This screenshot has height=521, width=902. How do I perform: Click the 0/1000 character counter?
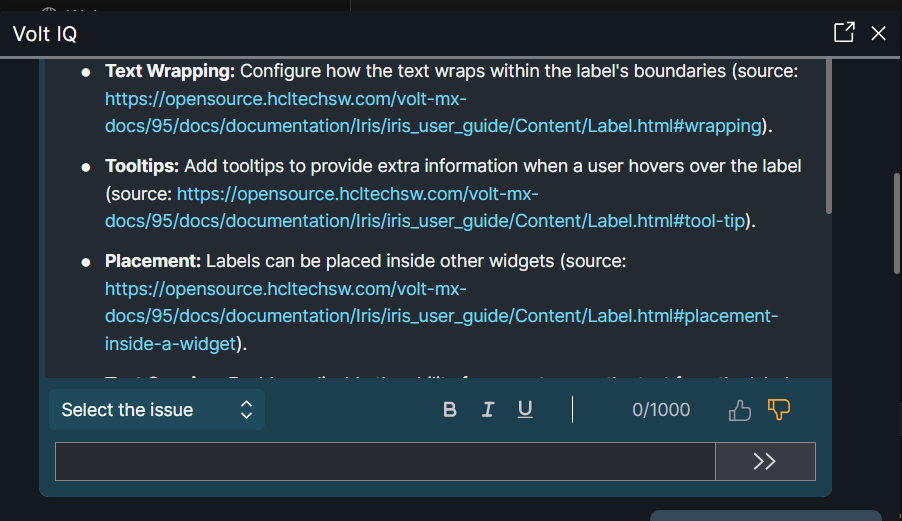point(661,409)
